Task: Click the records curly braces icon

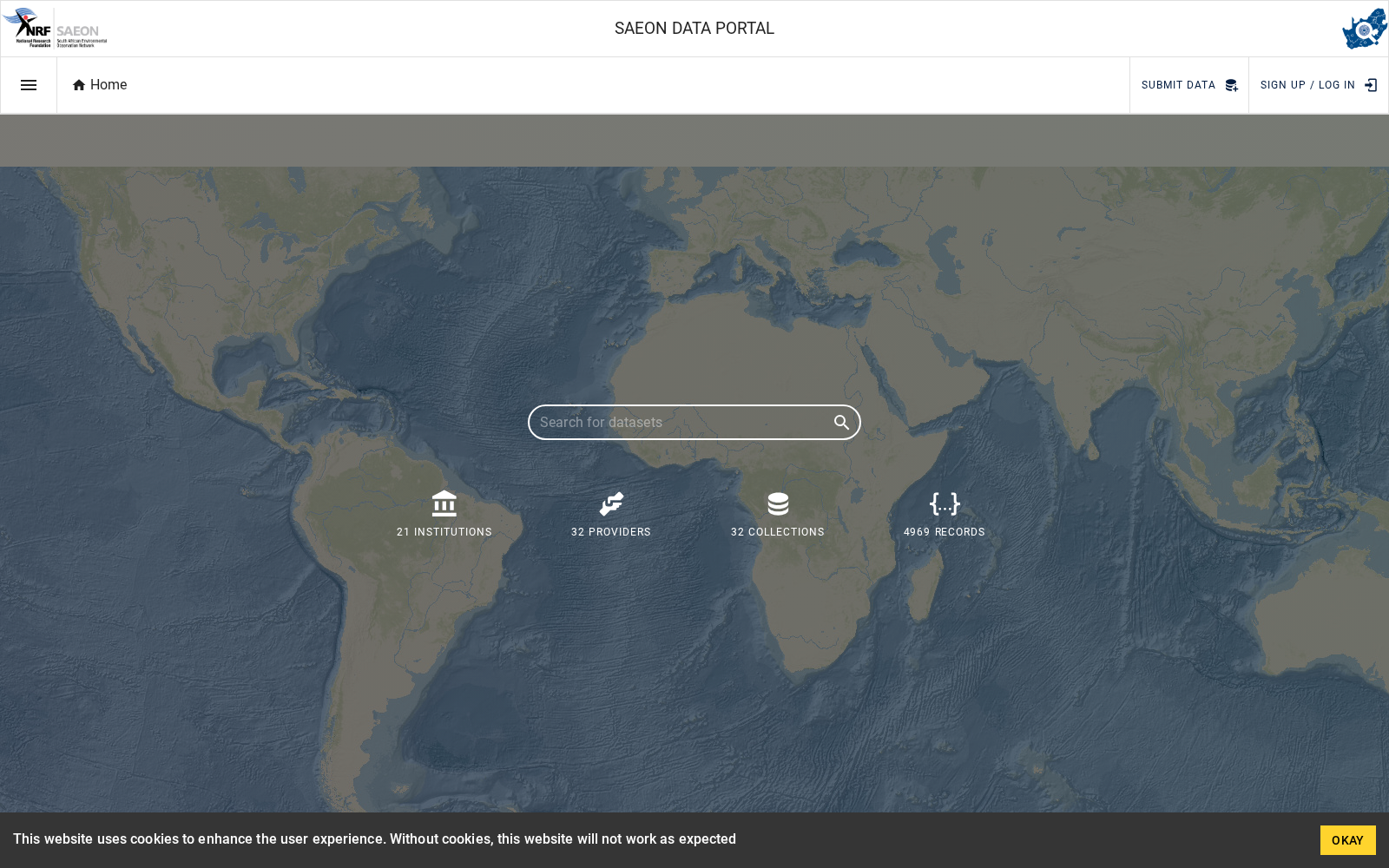Action: (945, 504)
